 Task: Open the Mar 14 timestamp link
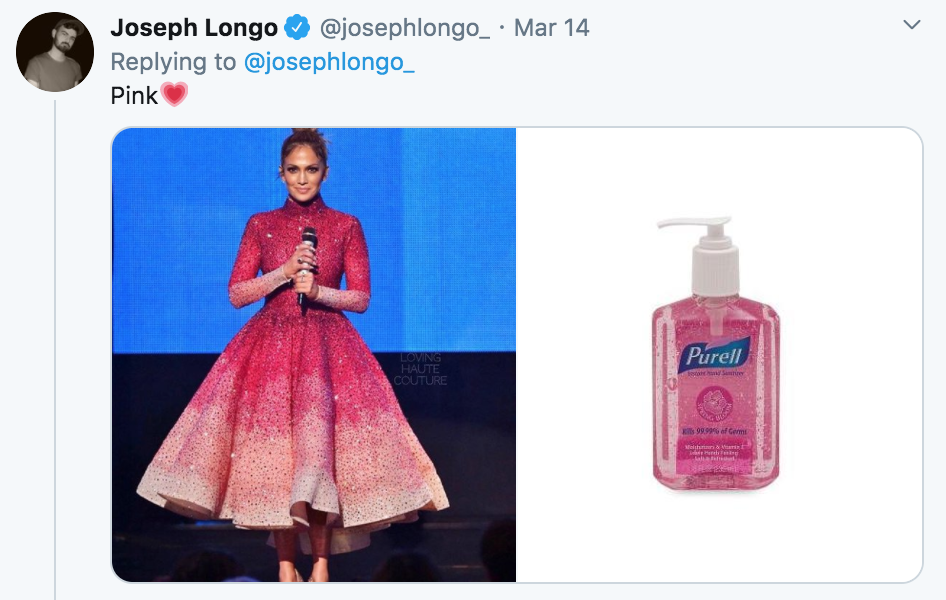pyautogui.click(x=551, y=28)
